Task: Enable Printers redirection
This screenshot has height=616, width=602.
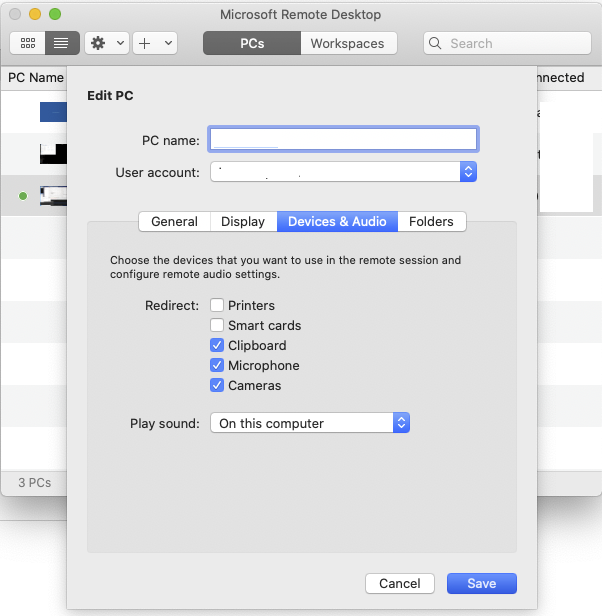Action: [217, 305]
